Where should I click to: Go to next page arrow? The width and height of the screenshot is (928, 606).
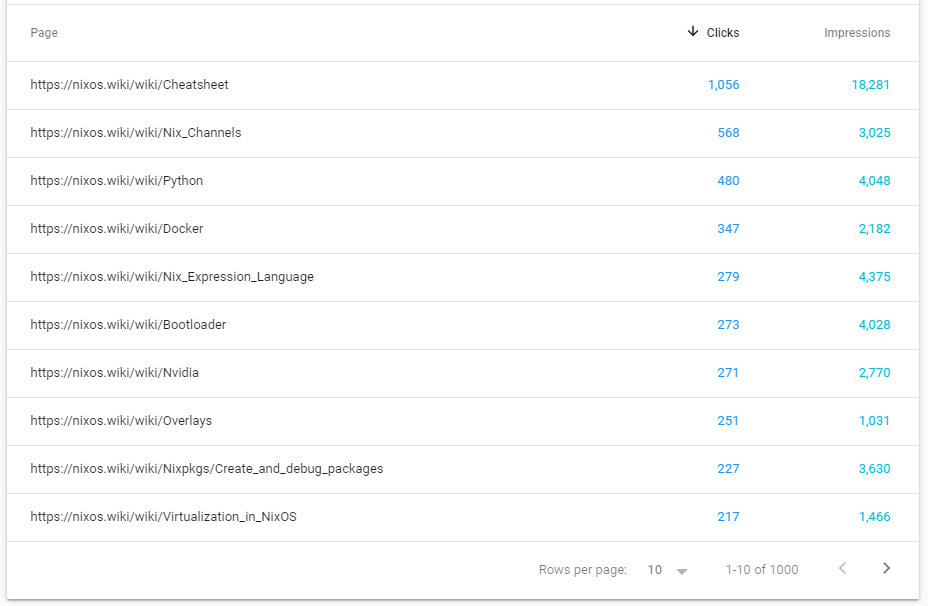[x=886, y=569]
